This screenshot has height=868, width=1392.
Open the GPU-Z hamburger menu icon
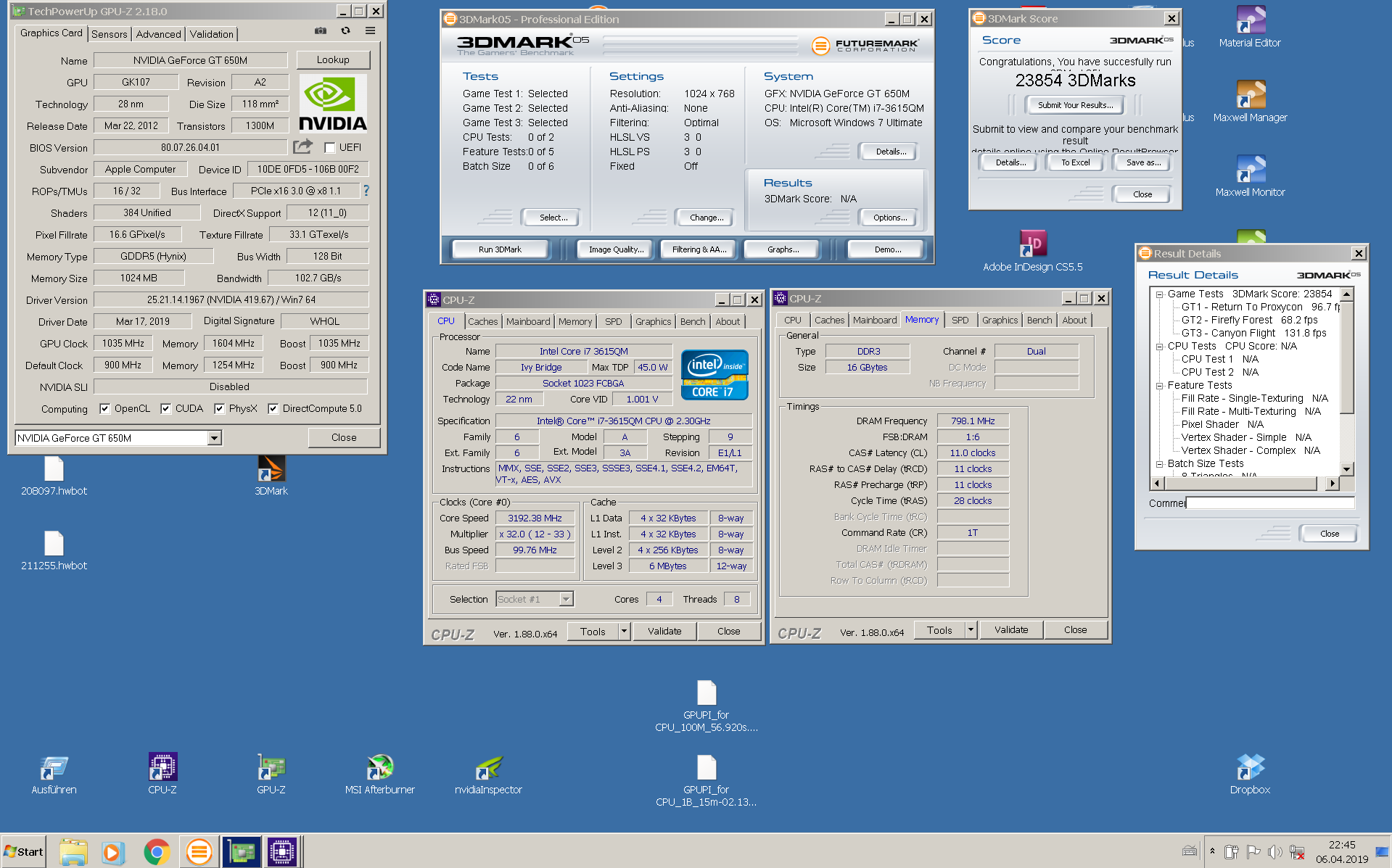click(x=370, y=31)
